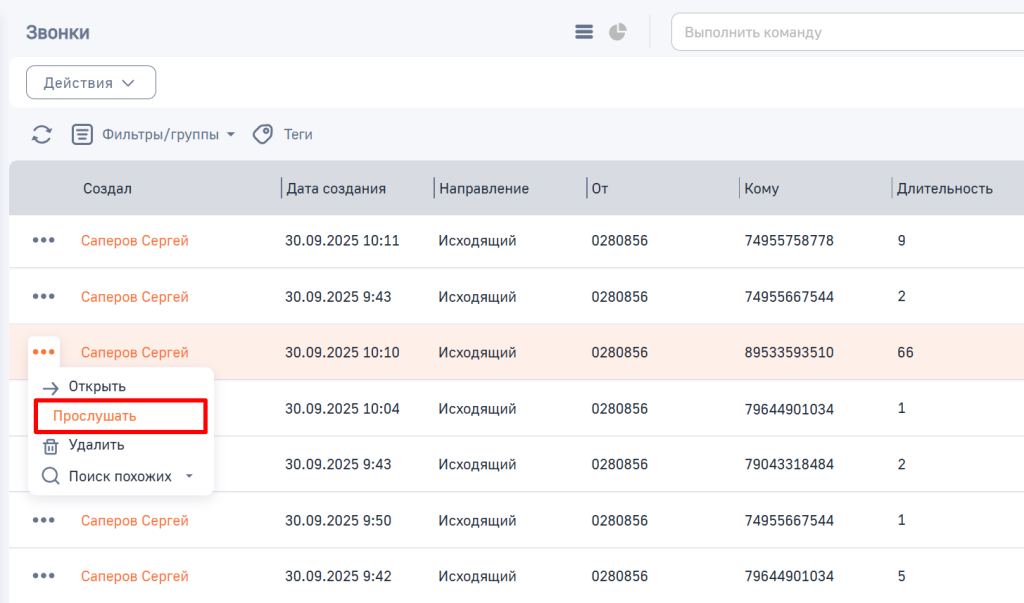Open Саперов Сергей link in first row
The height and width of the screenshot is (603, 1024).
click(134, 241)
